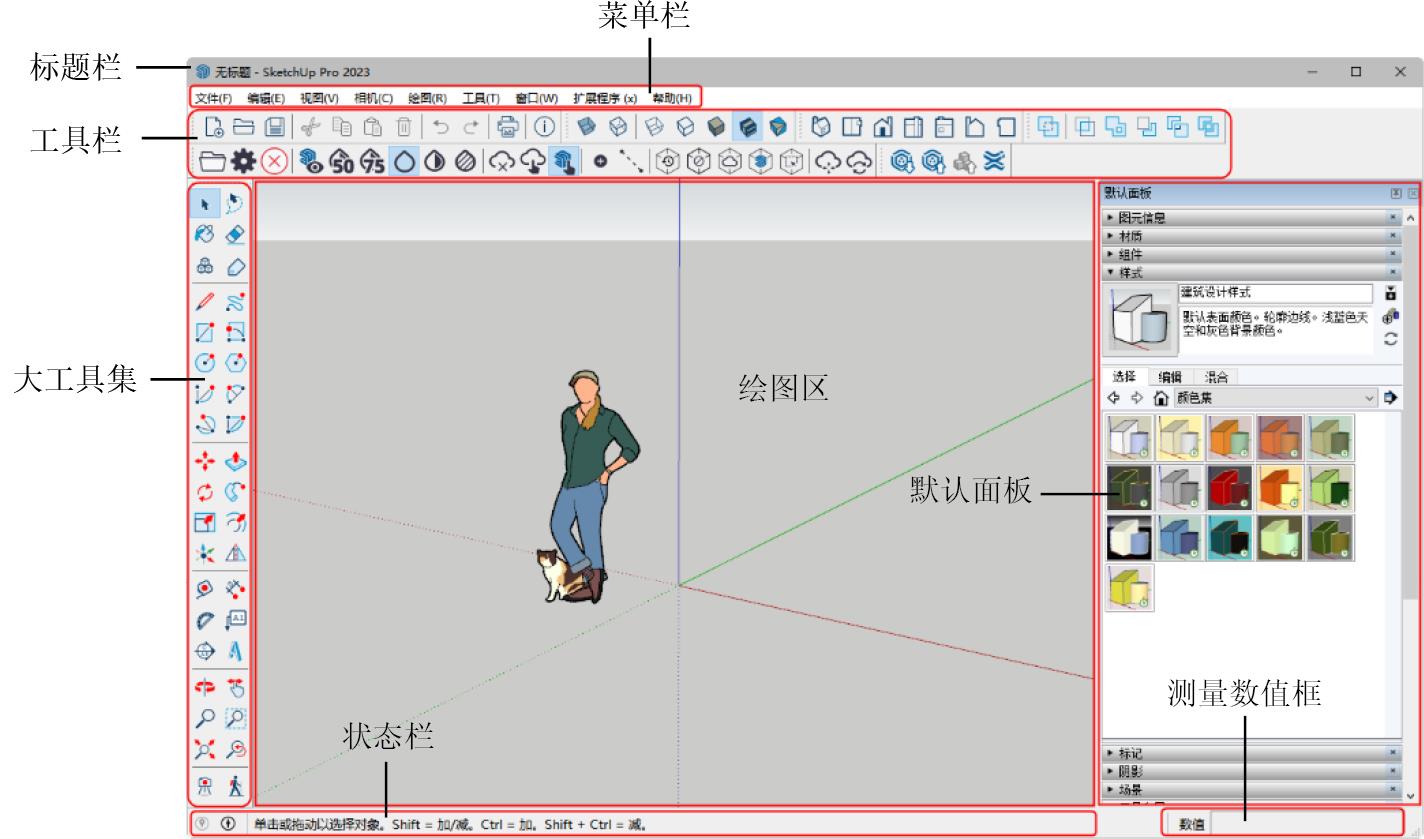Activate the Move tool
Screen dimensions: 1424x839
click(204, 461)
